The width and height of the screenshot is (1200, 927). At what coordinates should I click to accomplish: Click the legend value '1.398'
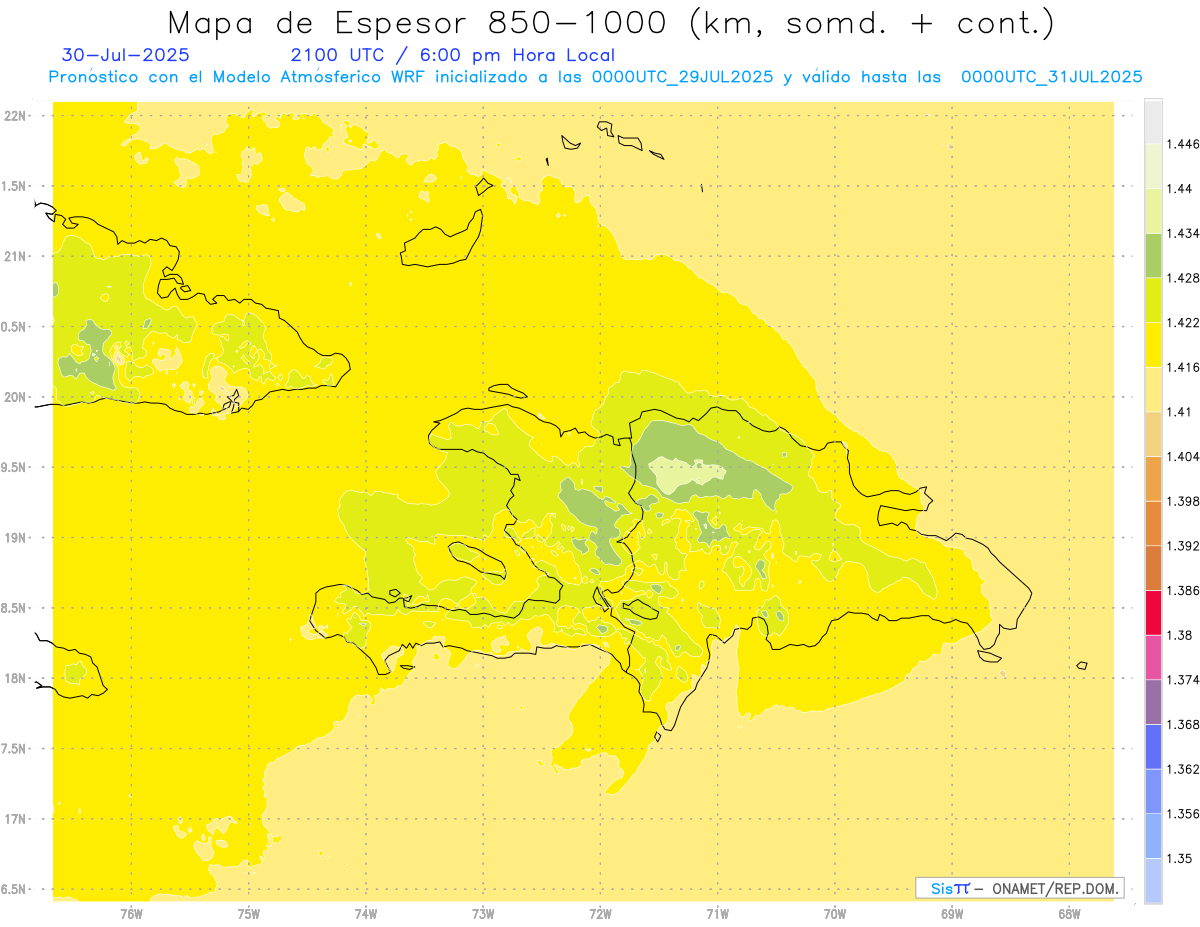coord(1182,501)
